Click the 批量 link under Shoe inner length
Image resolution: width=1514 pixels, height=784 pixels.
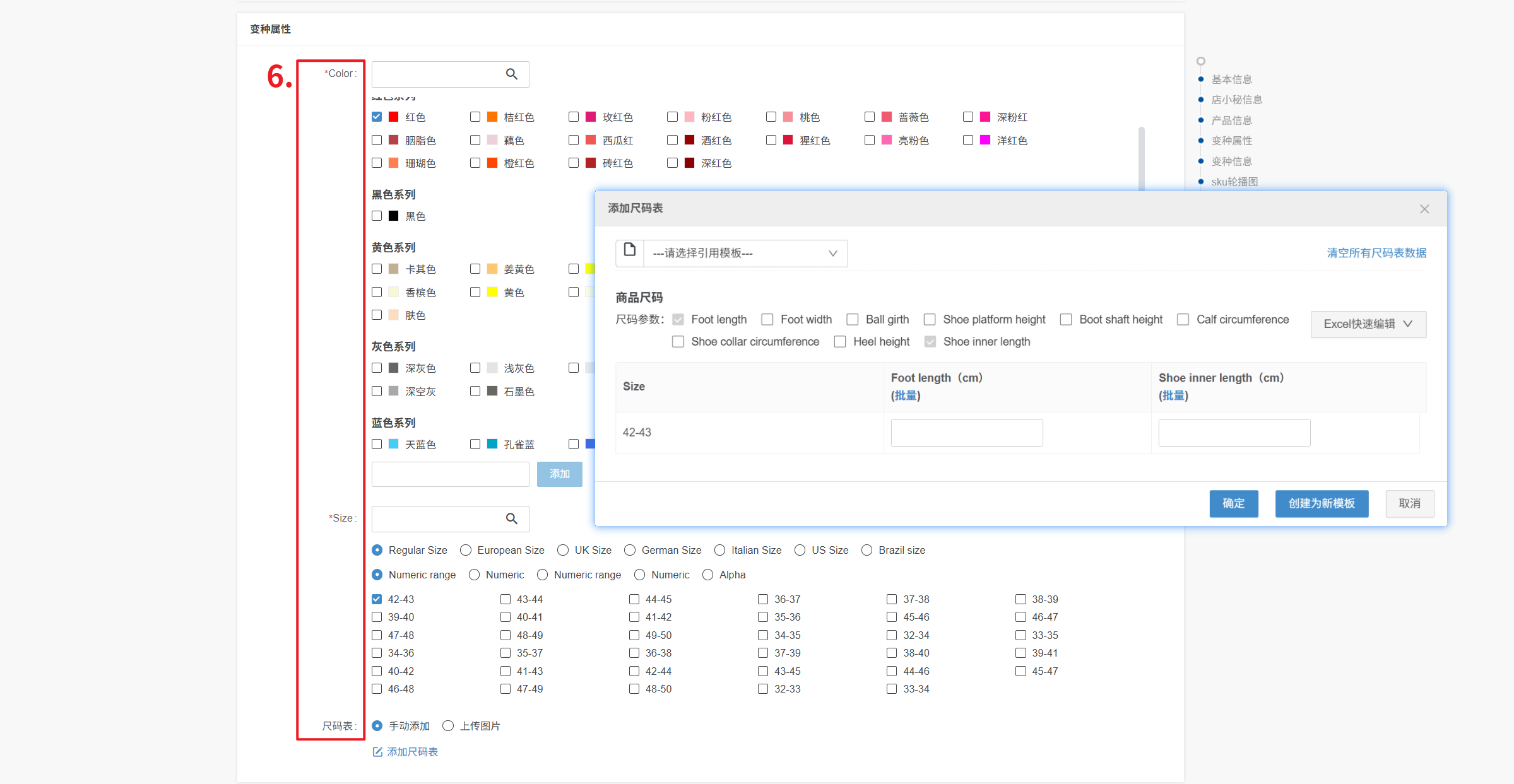1173,395
